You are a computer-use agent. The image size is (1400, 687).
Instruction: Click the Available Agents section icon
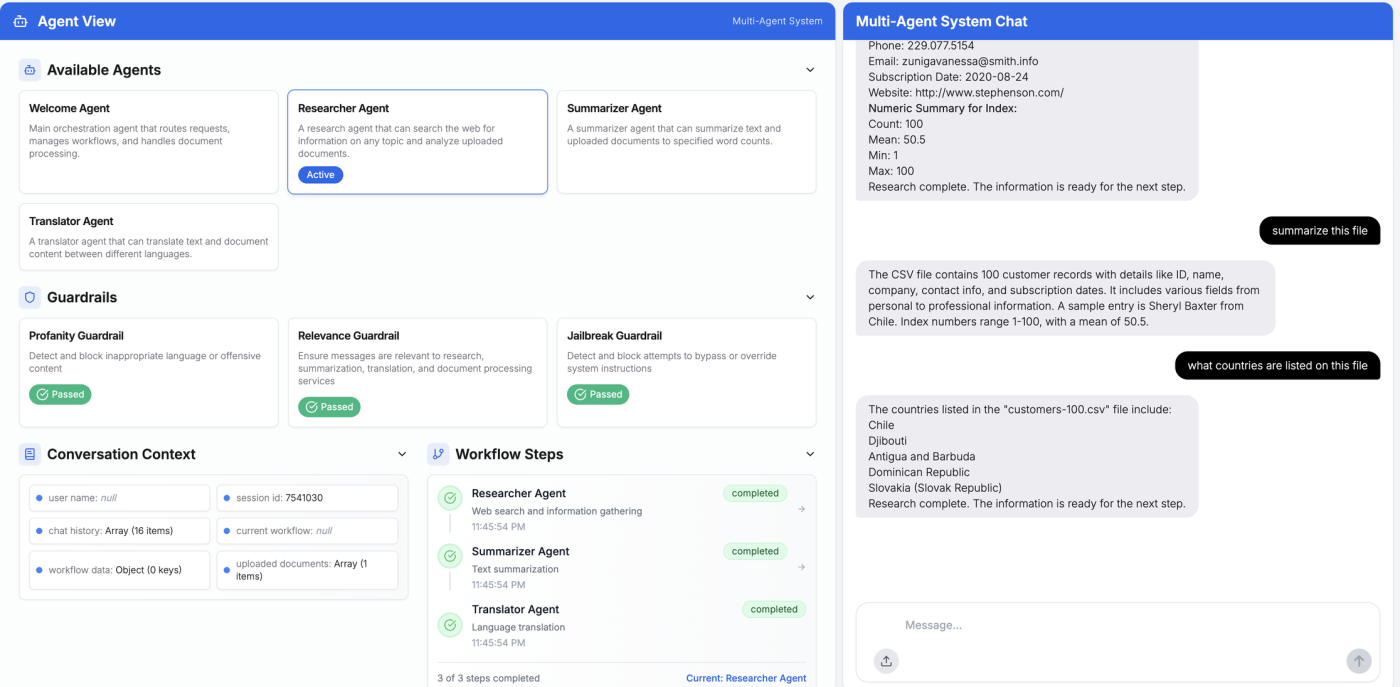coord(27,70)
